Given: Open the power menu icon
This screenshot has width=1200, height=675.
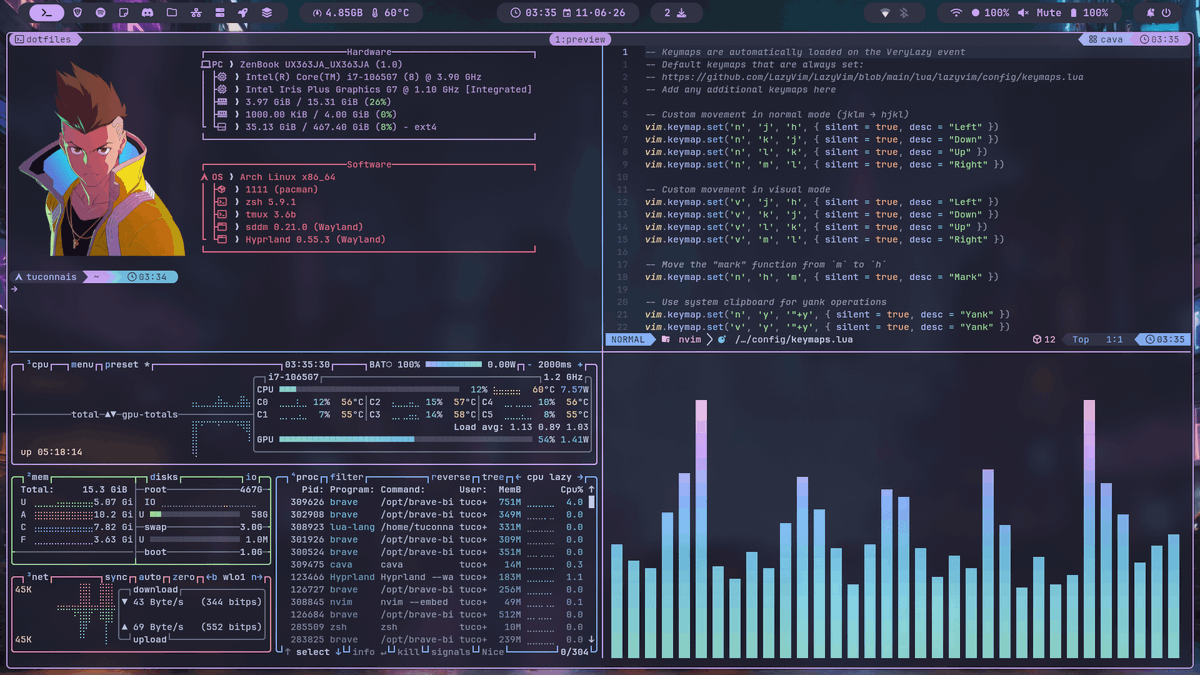Looking at the screenshot, I should point(1166,13).
